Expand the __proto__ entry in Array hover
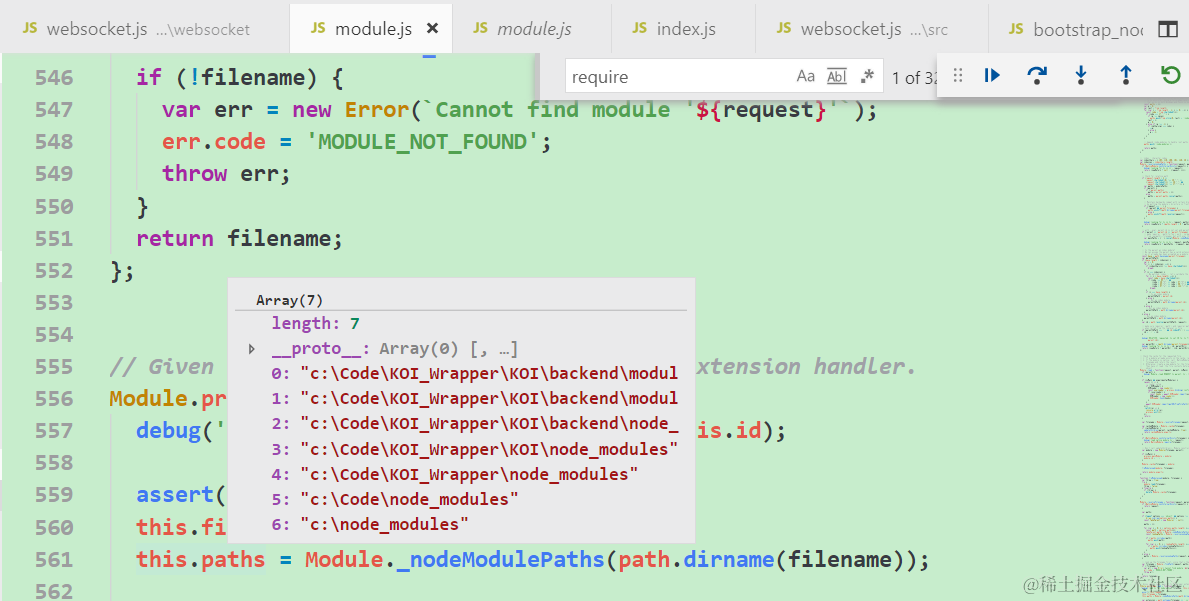The image size is (1189, 601). [252, 349]
